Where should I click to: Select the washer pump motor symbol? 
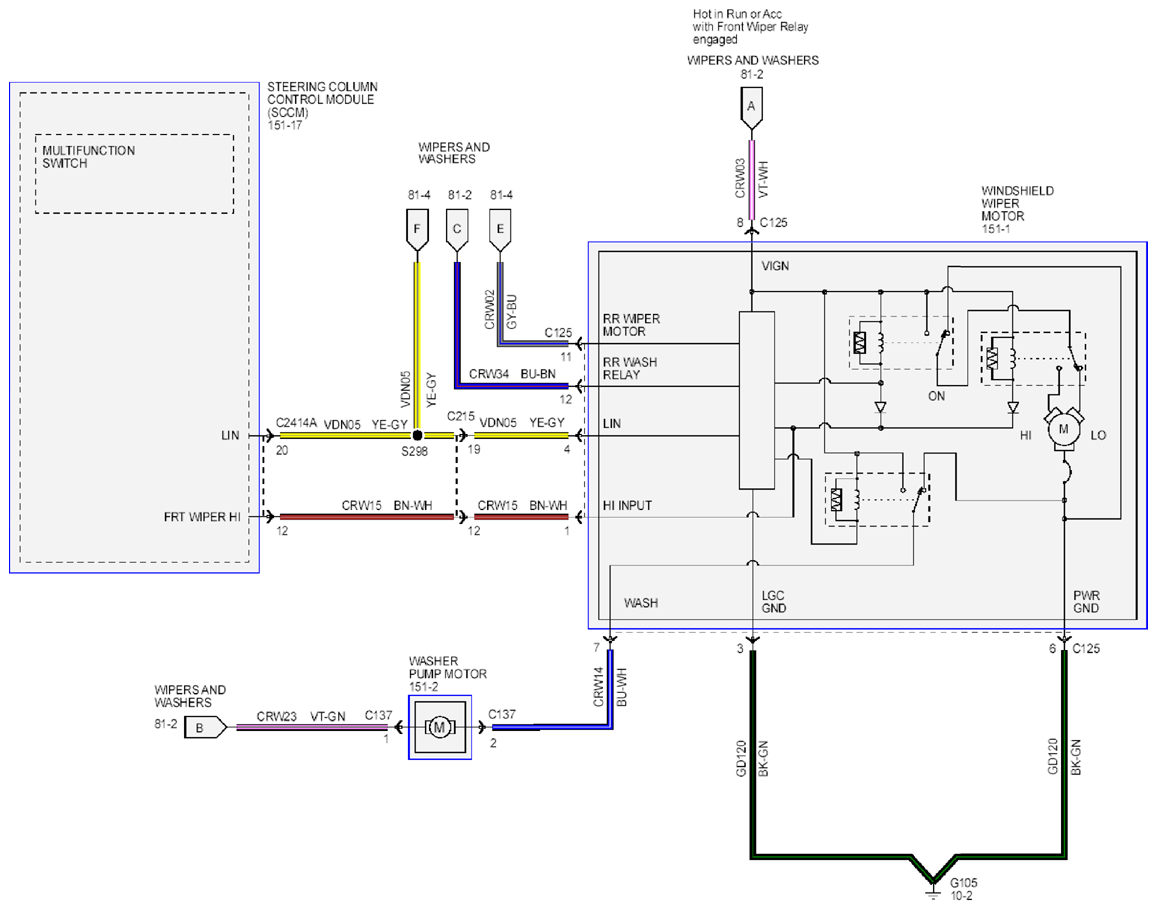point(440,727)
